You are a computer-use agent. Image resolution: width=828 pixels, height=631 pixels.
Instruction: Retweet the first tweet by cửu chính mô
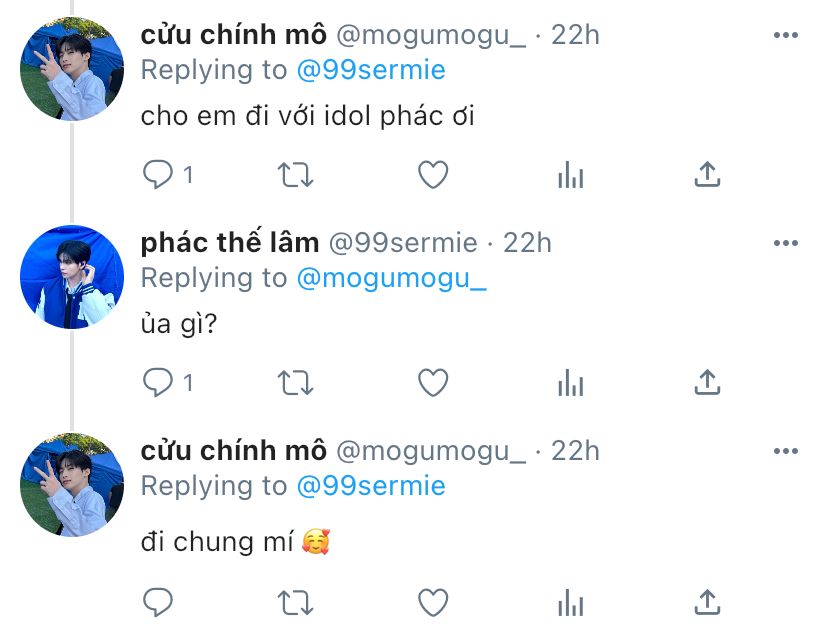click(295, 175)
